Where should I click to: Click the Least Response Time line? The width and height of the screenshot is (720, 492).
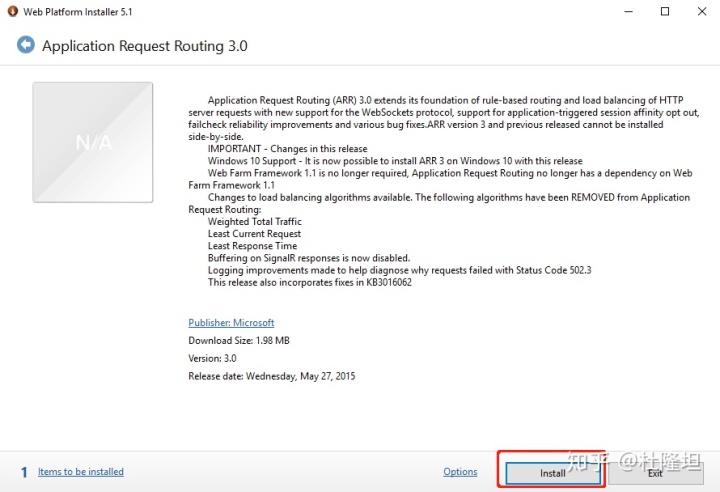point(253,246)
